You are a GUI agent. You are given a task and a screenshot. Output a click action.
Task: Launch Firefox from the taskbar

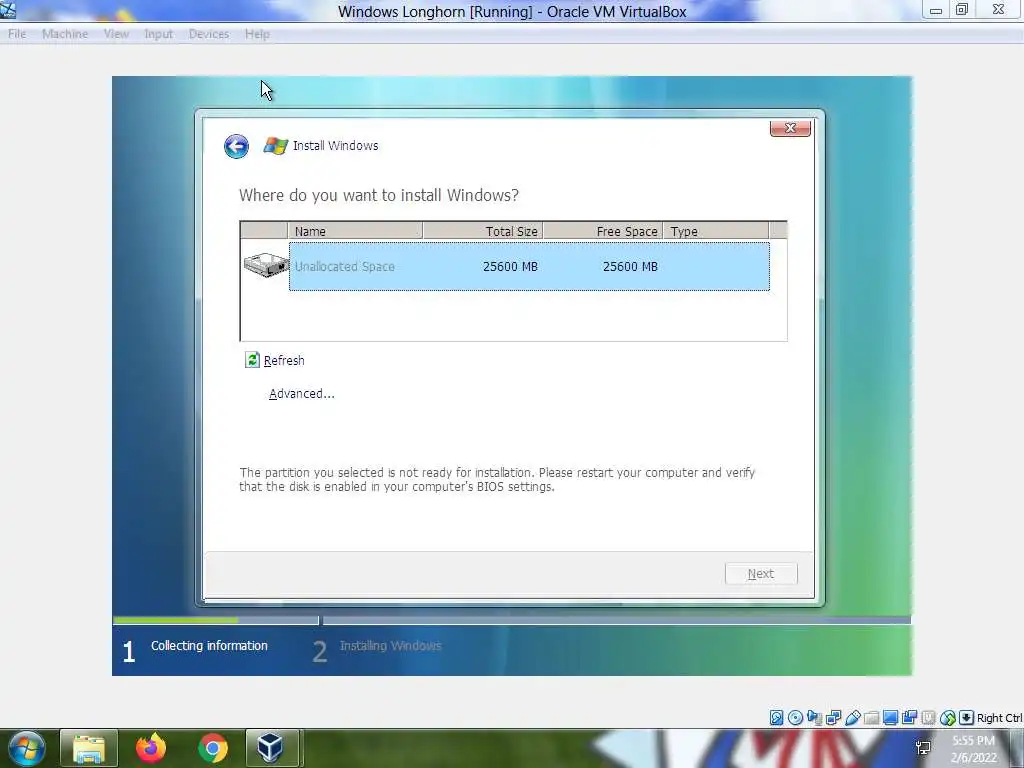pyautogui.click(x=151, y=748)
